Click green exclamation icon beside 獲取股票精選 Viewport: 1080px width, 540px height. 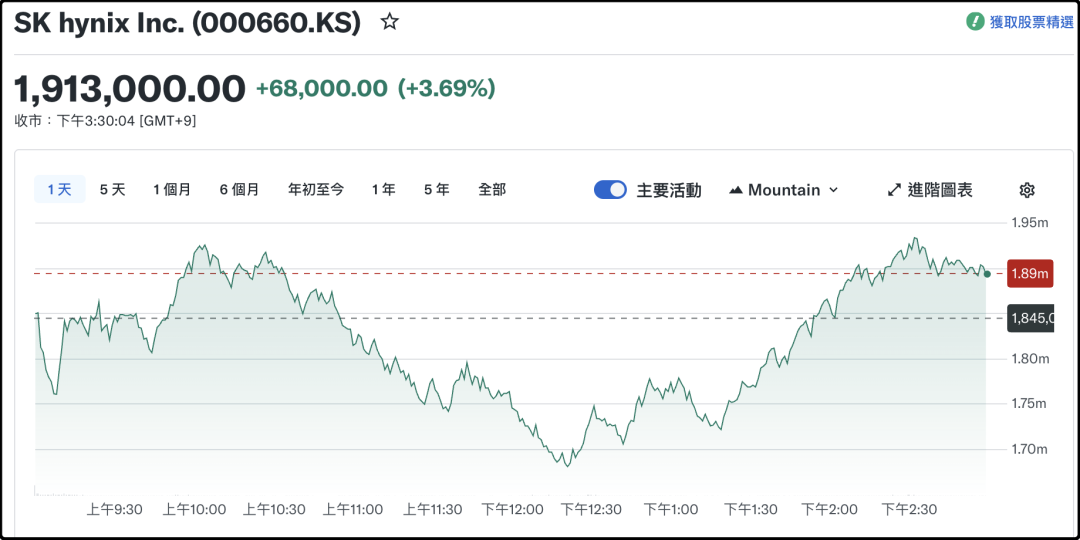(975, 21)
